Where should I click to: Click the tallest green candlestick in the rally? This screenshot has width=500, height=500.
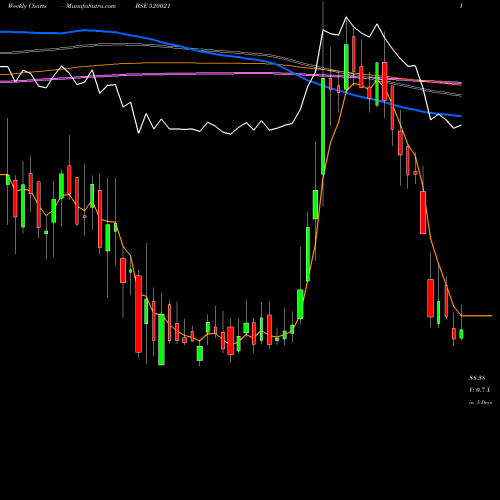click(x=323, y=126)
